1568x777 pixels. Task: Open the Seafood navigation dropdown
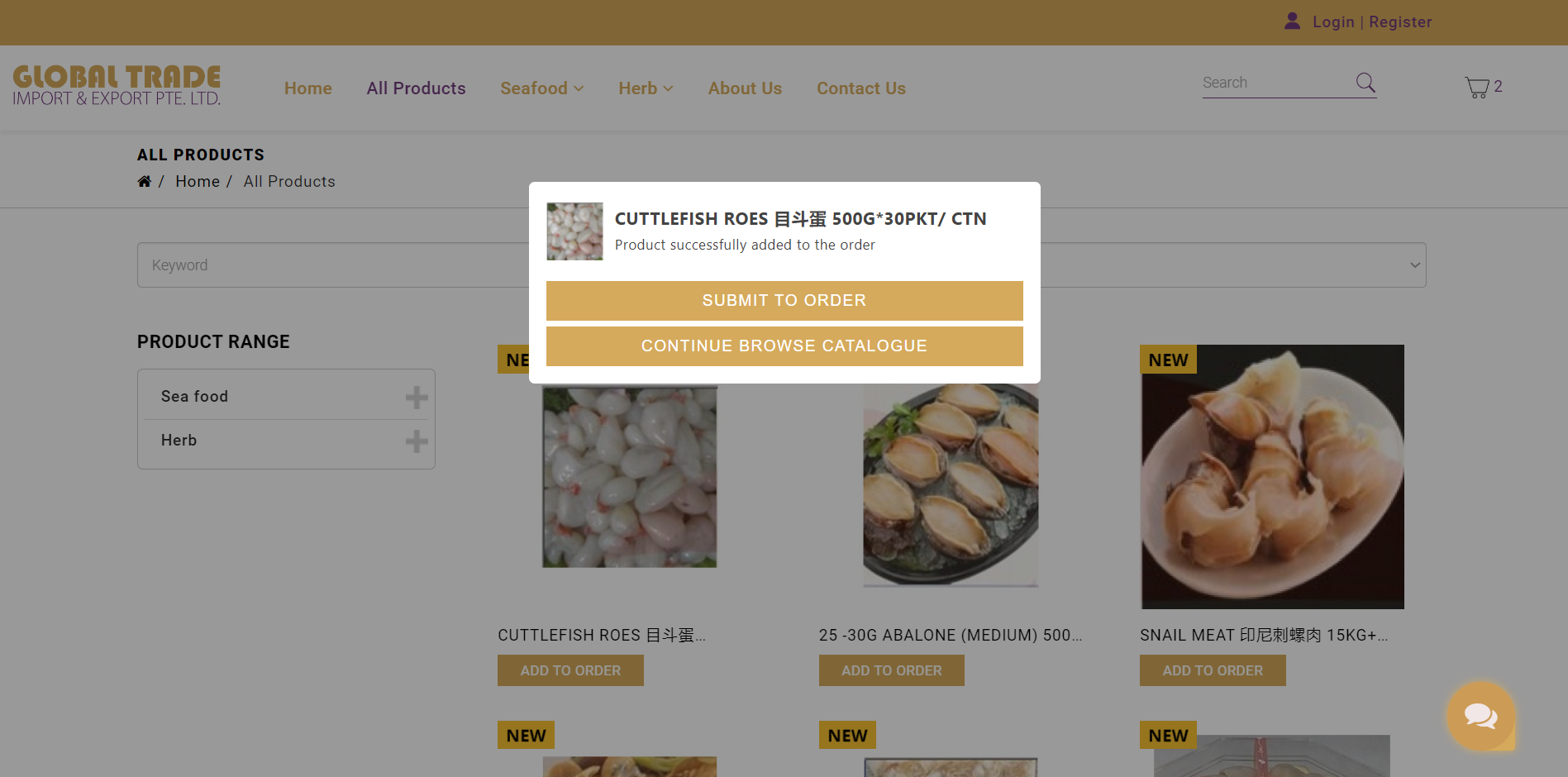(541, 88)
